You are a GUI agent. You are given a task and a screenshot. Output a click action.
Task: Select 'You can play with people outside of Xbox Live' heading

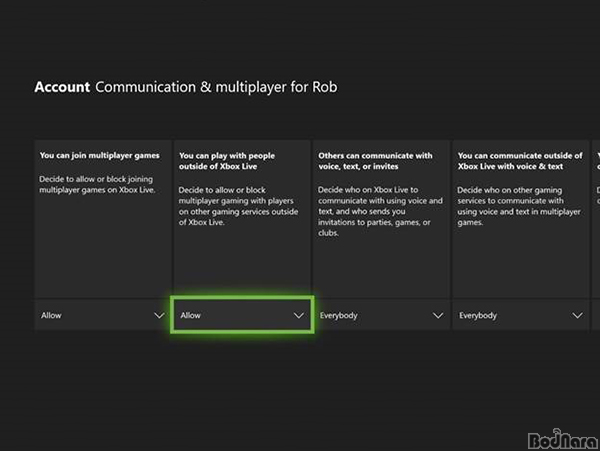pos(227,161)
